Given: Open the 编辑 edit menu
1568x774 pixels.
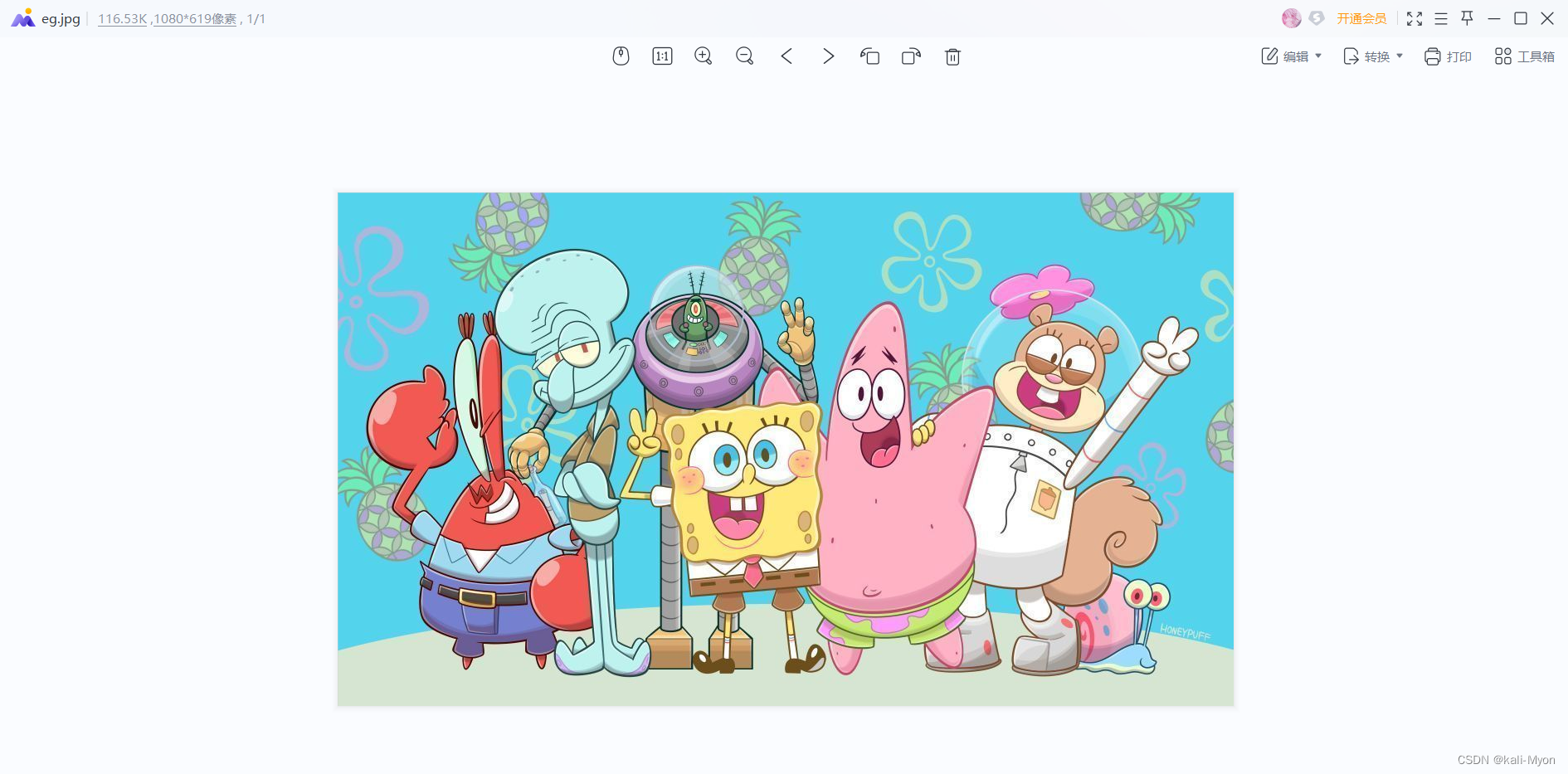Looking at the screenshot, I should [x=1284, y=56].
